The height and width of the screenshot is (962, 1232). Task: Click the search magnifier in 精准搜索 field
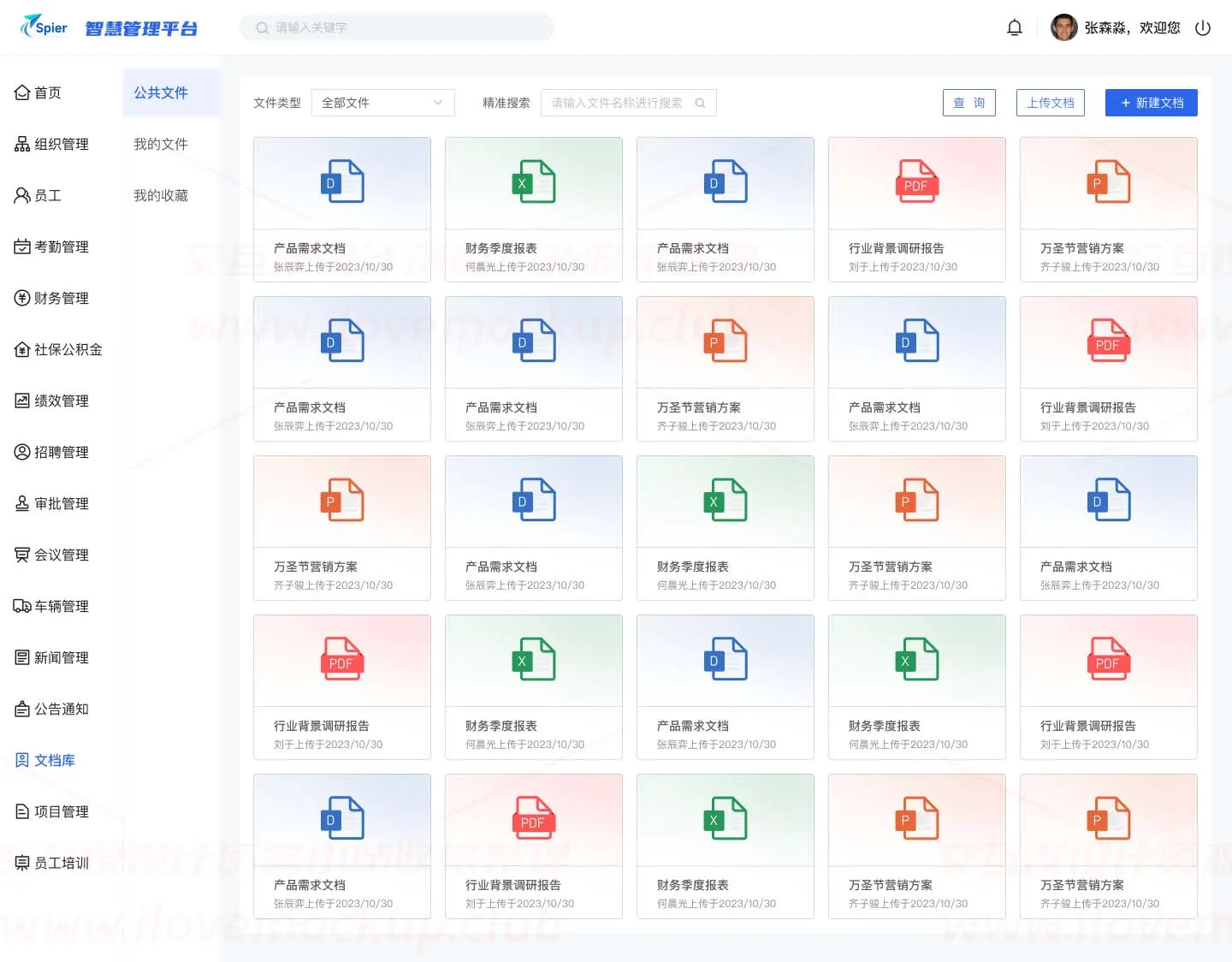tap(700, 103)
